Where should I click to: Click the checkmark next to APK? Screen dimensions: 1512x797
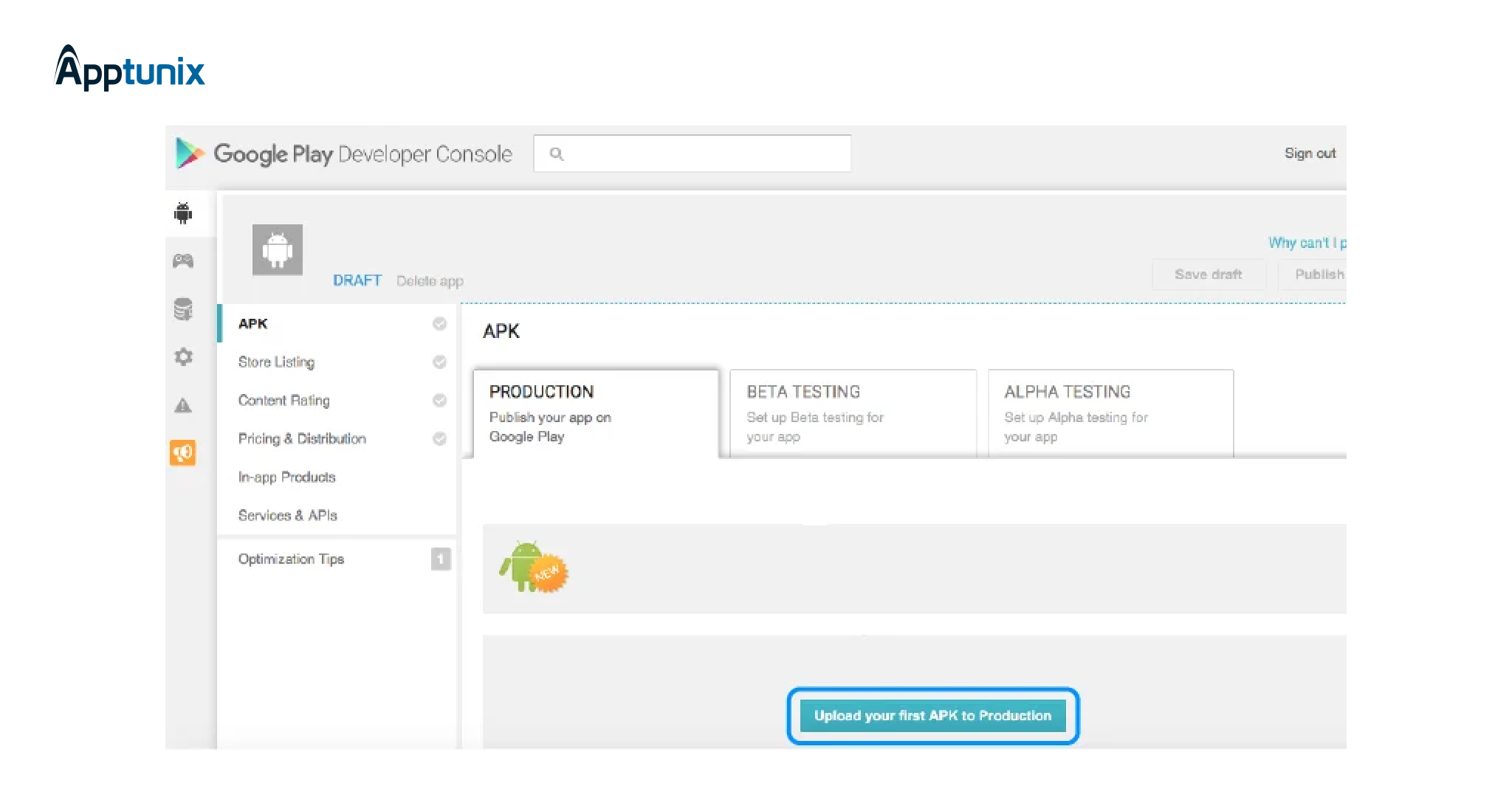(x=439, y=323)
